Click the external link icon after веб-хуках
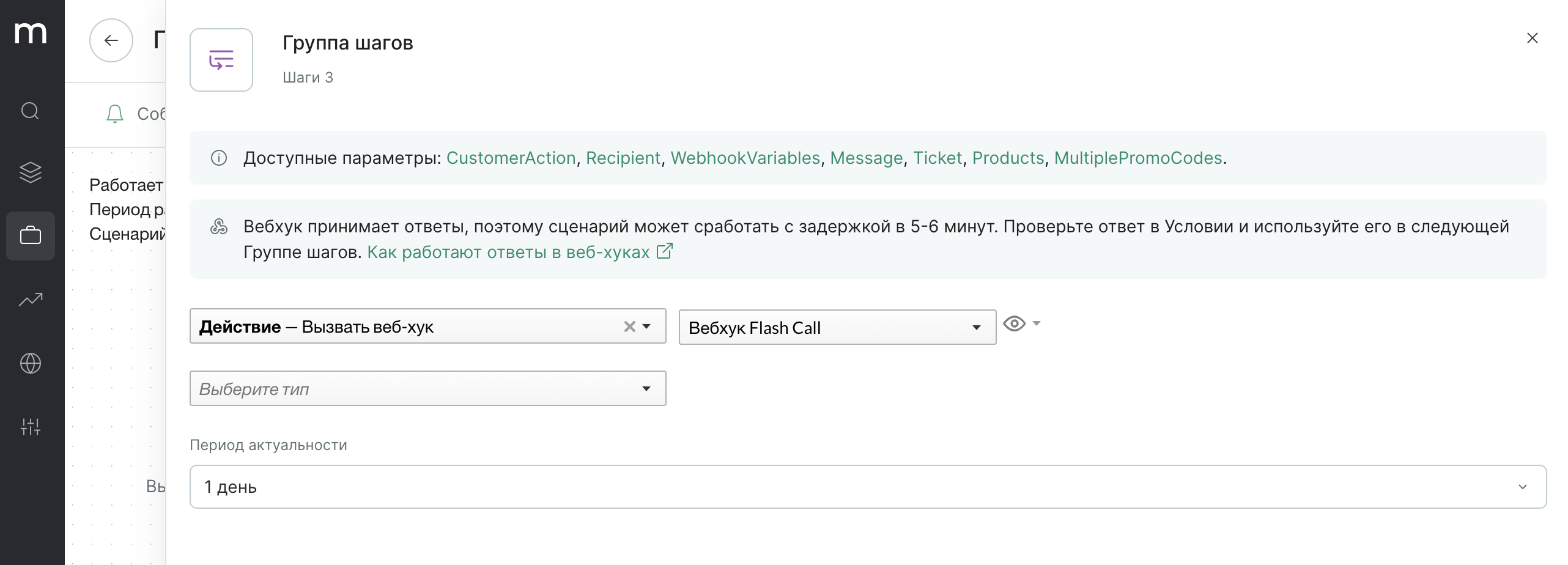 (665, 251)
